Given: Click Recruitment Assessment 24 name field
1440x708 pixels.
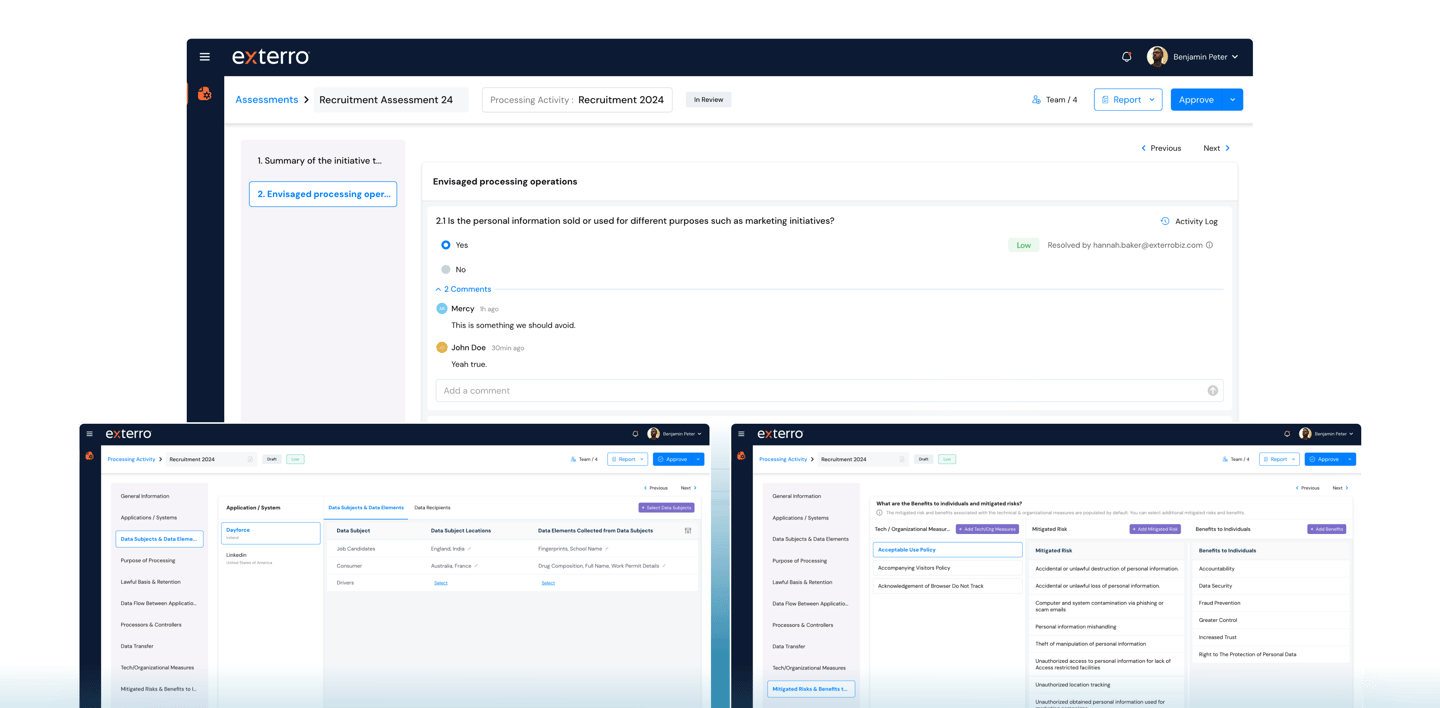Looking at the screenshot, I should (393, 100).
